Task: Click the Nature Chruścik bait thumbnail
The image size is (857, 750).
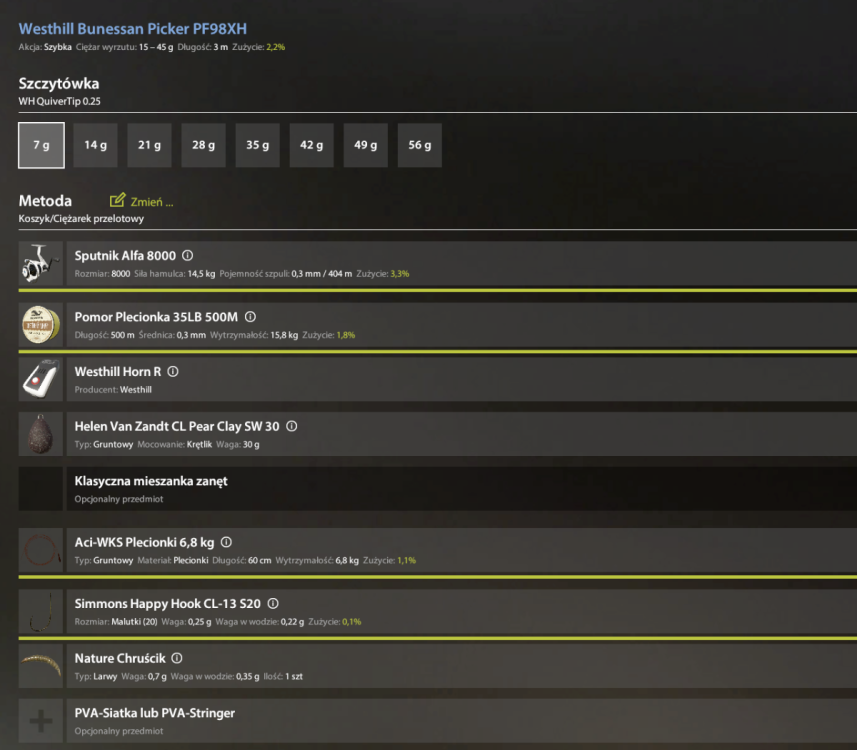Action: pyautogui.click(x=41, y=666)
